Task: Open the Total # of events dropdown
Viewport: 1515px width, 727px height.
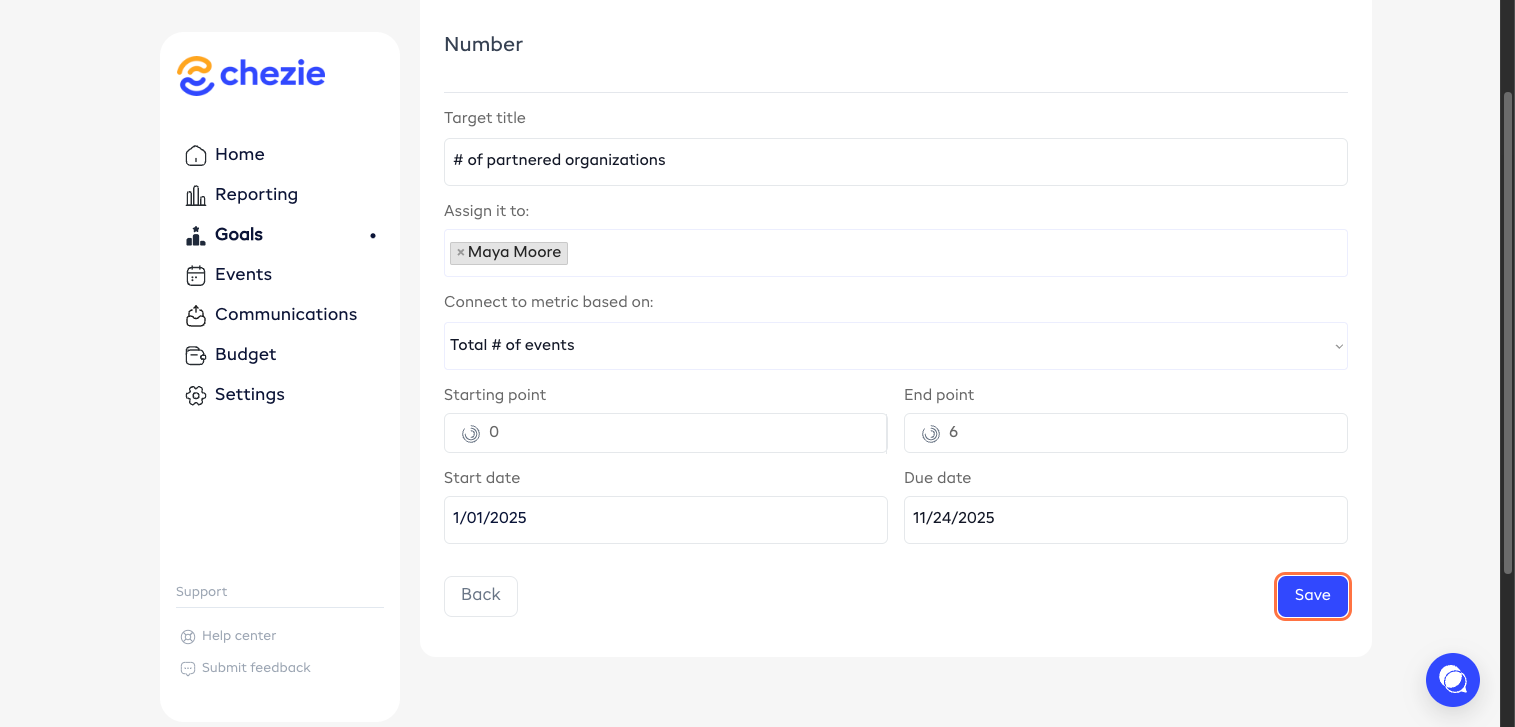Action: coord(894,346)
